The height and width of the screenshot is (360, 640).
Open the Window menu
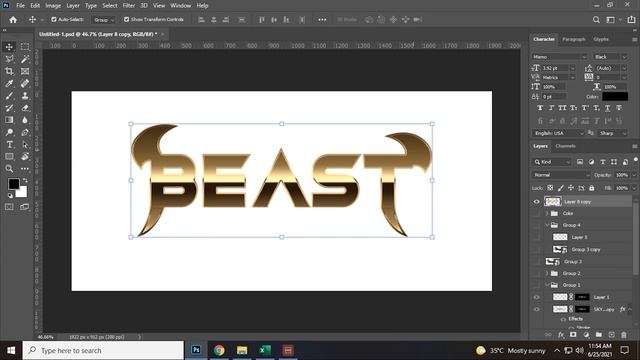pyautogui.click(x=180, y=6)
